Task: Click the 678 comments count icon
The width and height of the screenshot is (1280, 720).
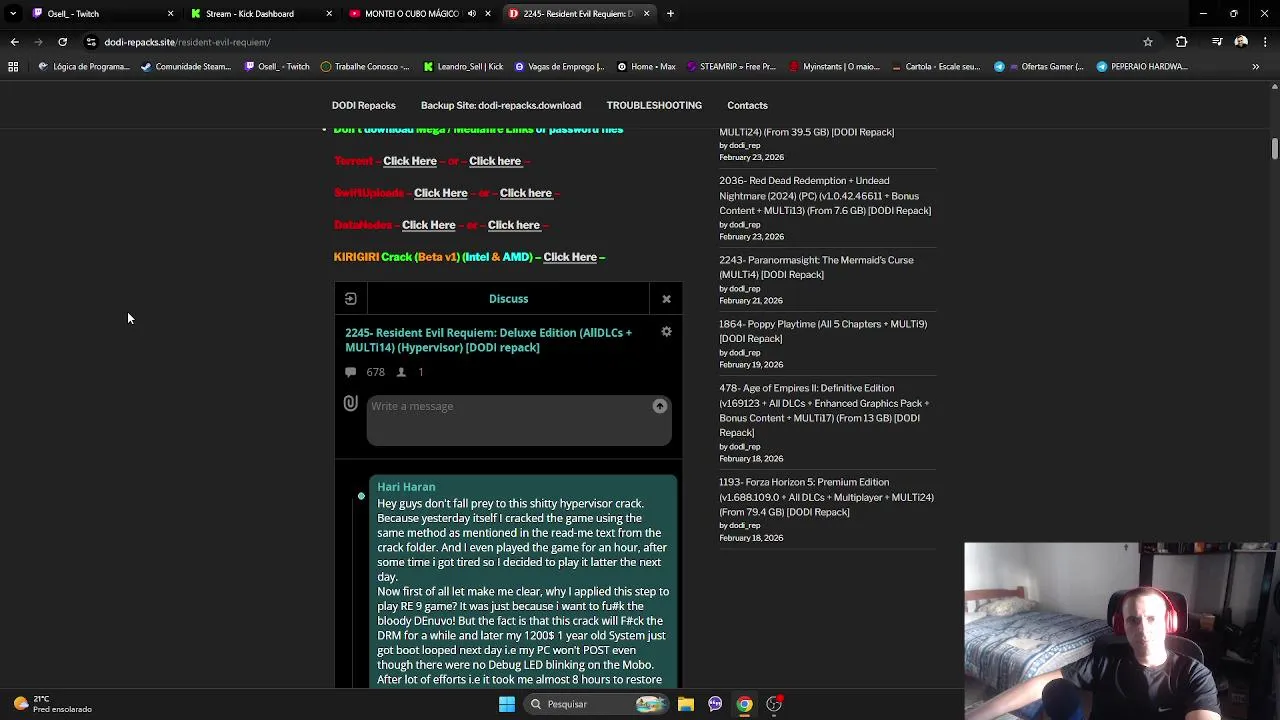Action: [x=350, y=372]
